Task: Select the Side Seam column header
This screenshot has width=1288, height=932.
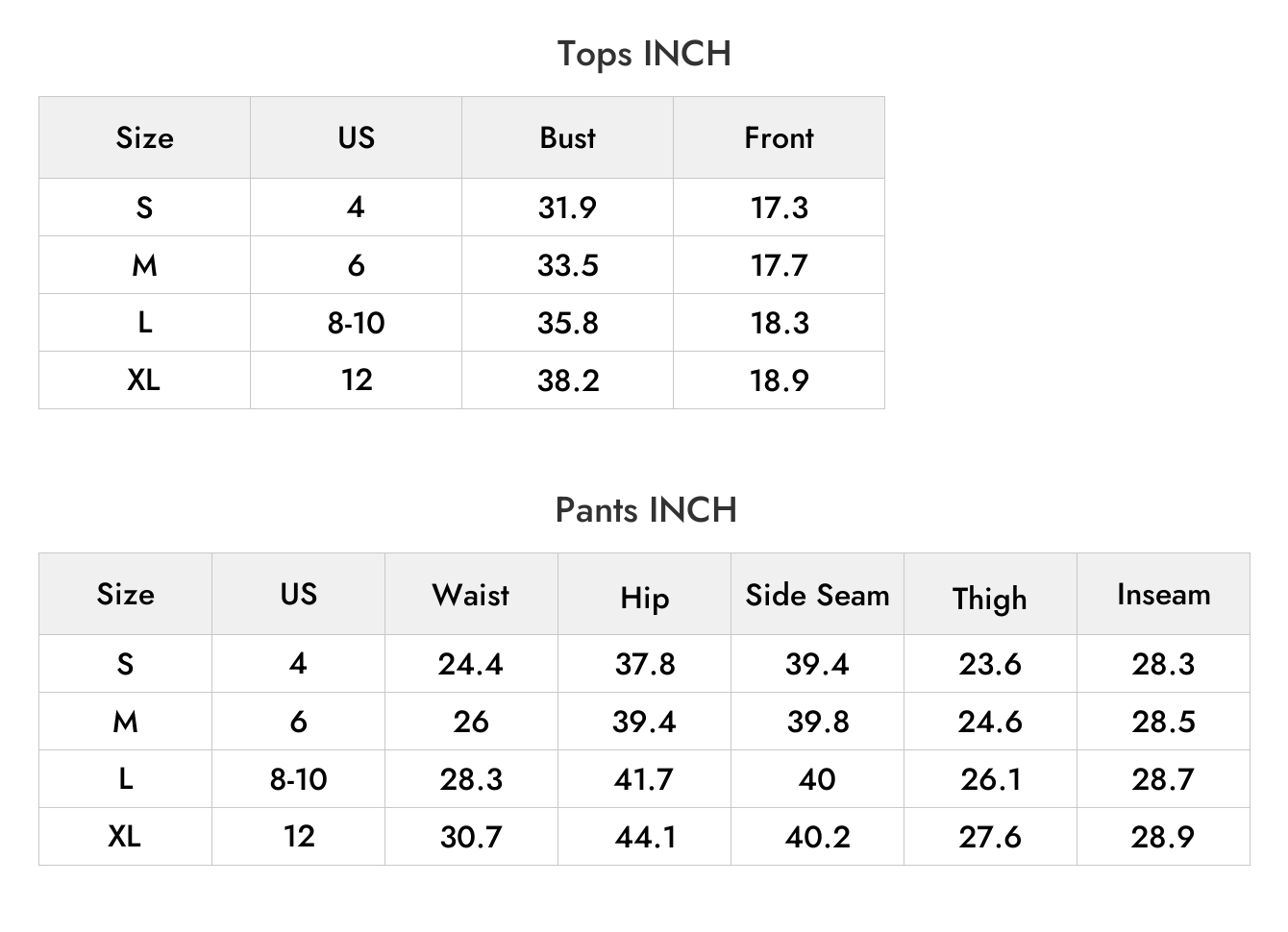Action: tap(817, 594)
